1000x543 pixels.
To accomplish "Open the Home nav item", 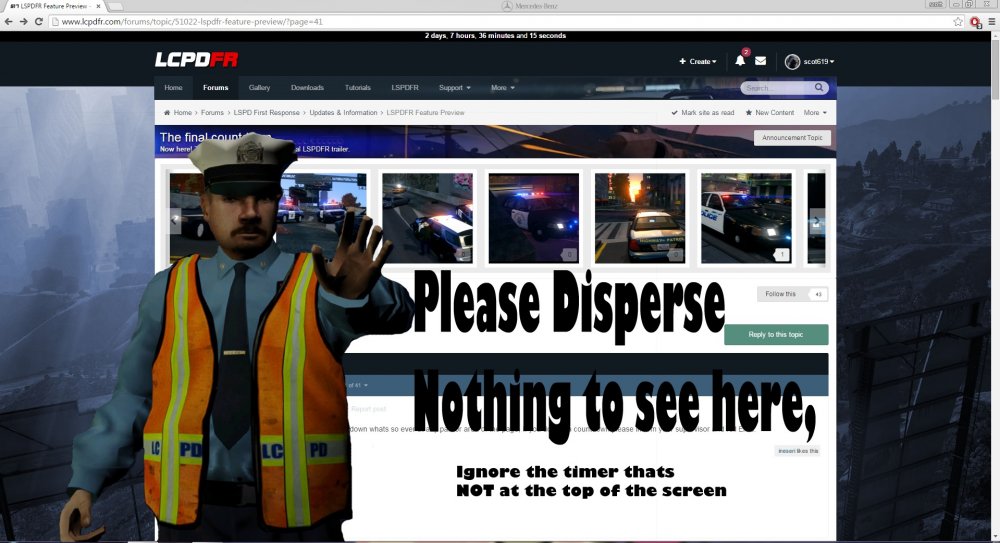I will click(x=173, y=87).
